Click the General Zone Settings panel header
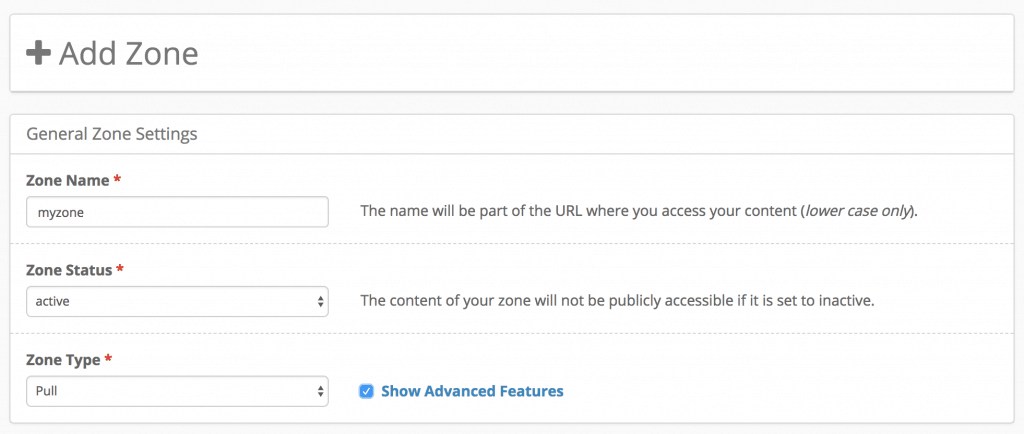 (x=111, y=133)
